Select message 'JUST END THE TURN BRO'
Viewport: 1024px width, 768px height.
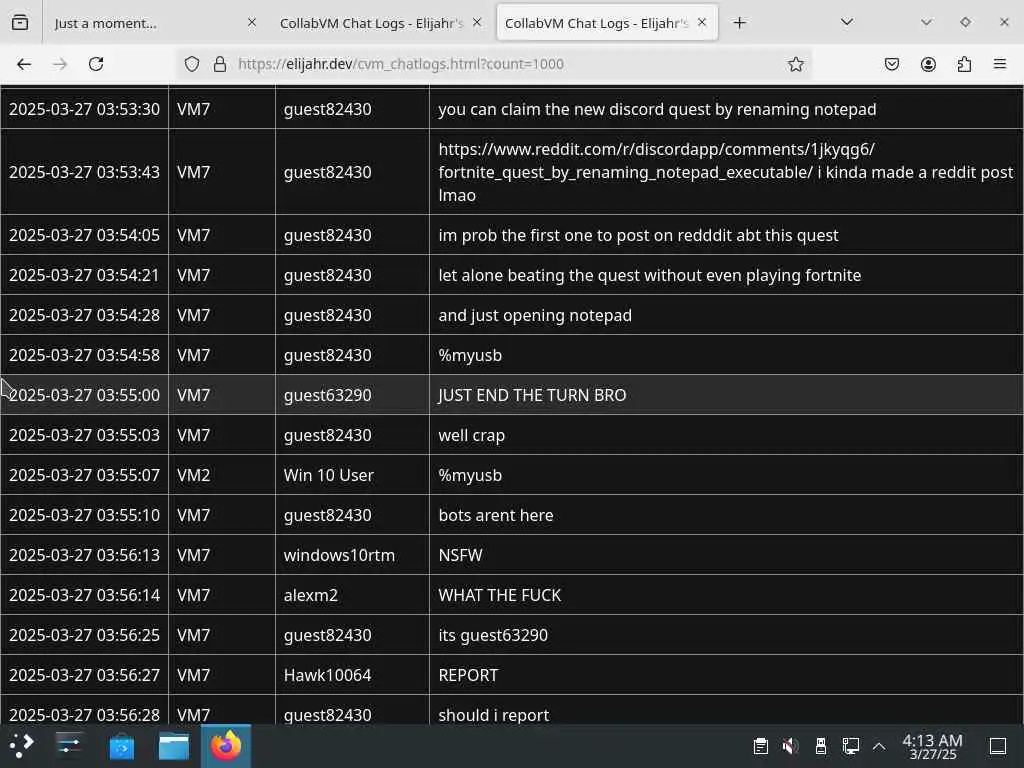[532, 395]
